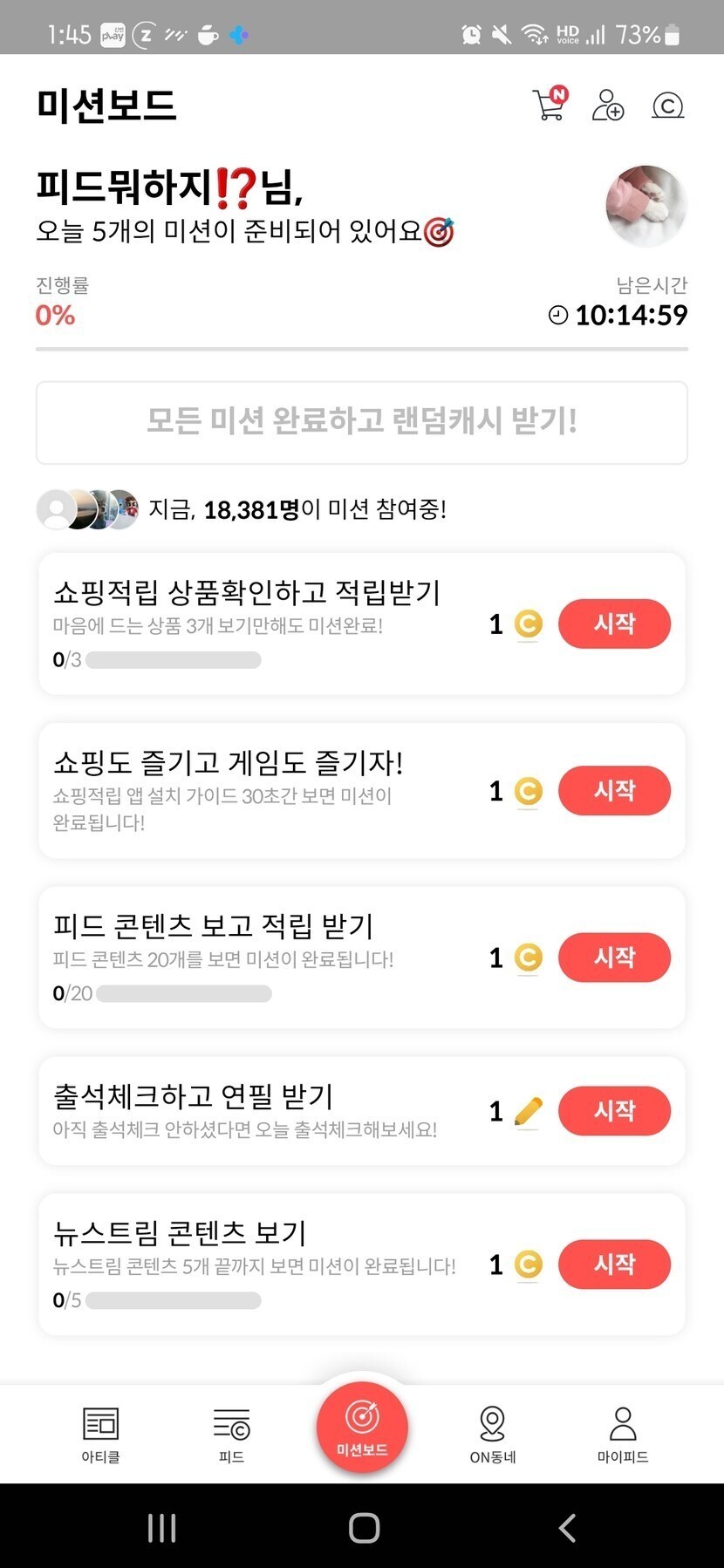The image size is (724, 1568).
Task: Start the 출석체크하고 연필 받기 mission
Action: 614,1111
